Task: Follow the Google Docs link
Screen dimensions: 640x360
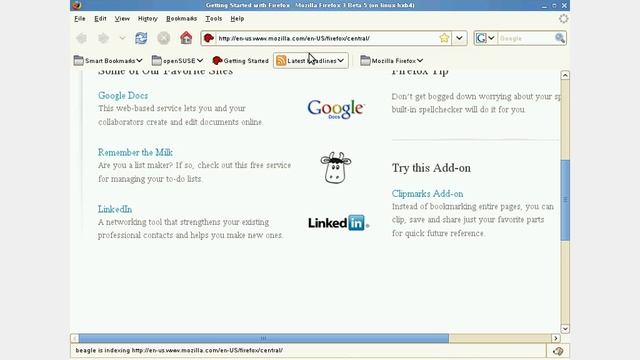Action: pyautogui.click(x=123, y=96)
